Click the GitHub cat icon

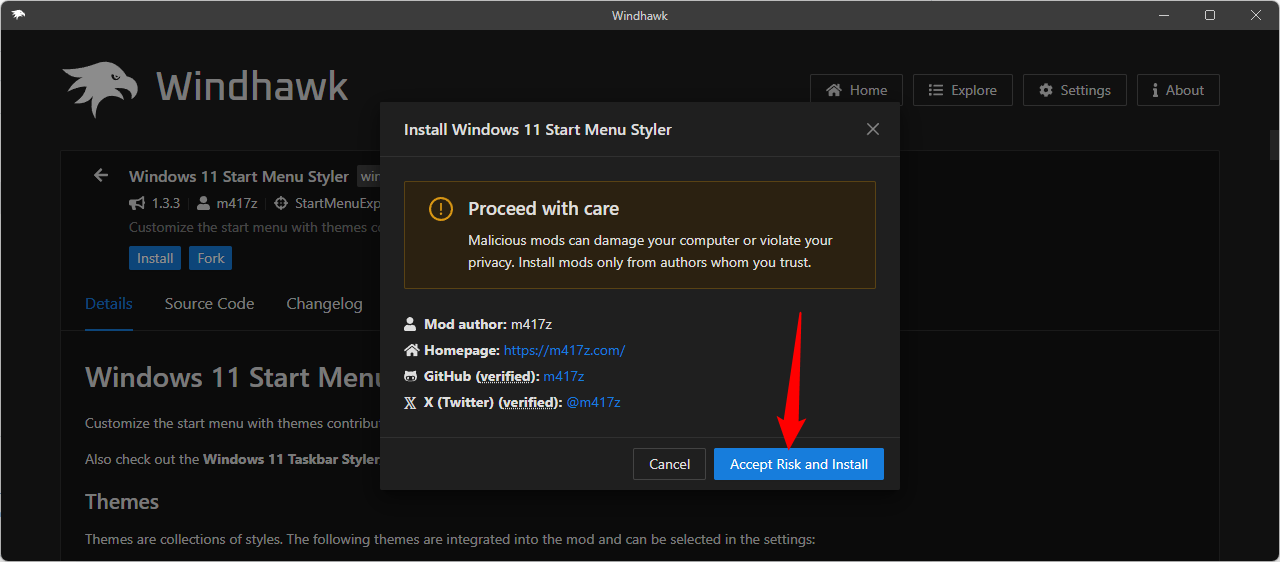coord(410,376)
